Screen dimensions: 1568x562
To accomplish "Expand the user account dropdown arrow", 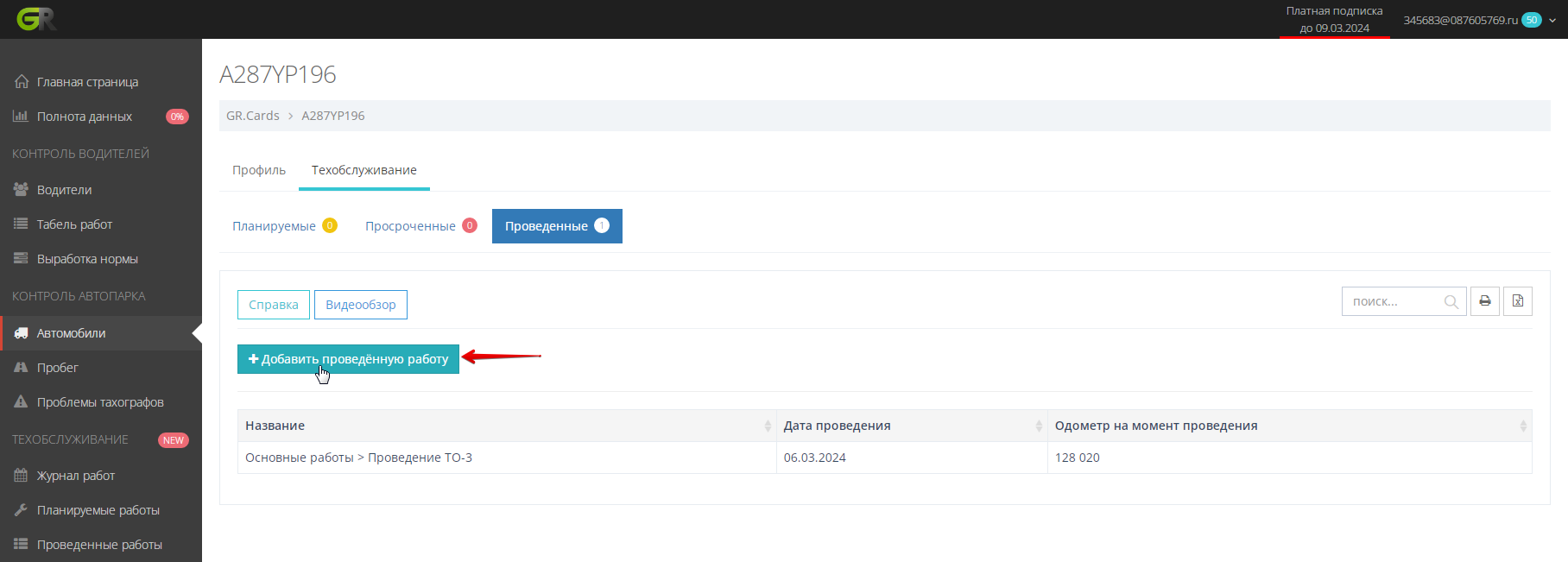I will click(1552, 20).
